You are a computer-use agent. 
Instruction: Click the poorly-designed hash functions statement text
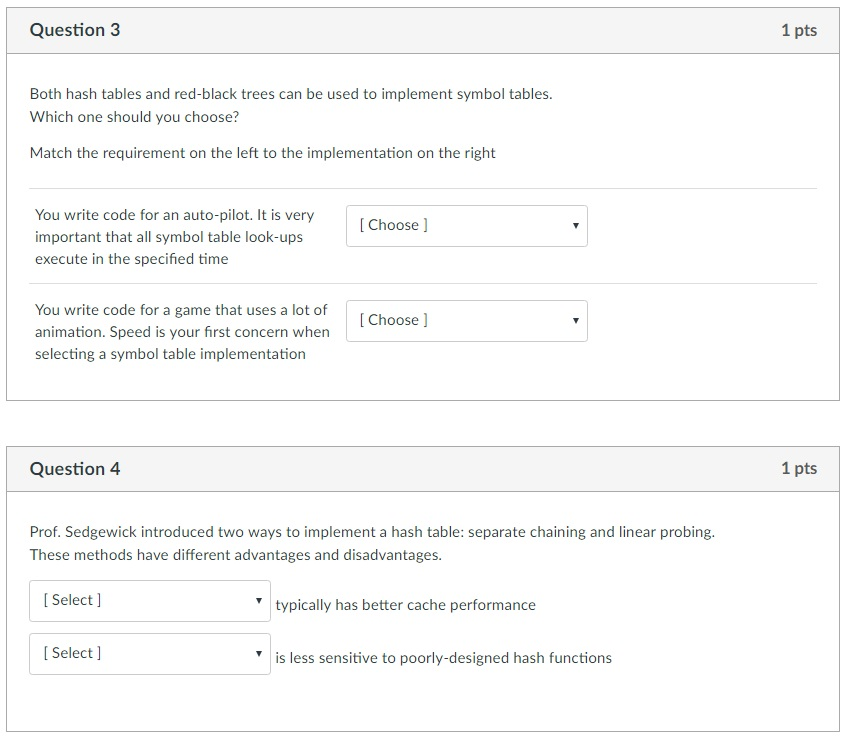pos(442,658)
